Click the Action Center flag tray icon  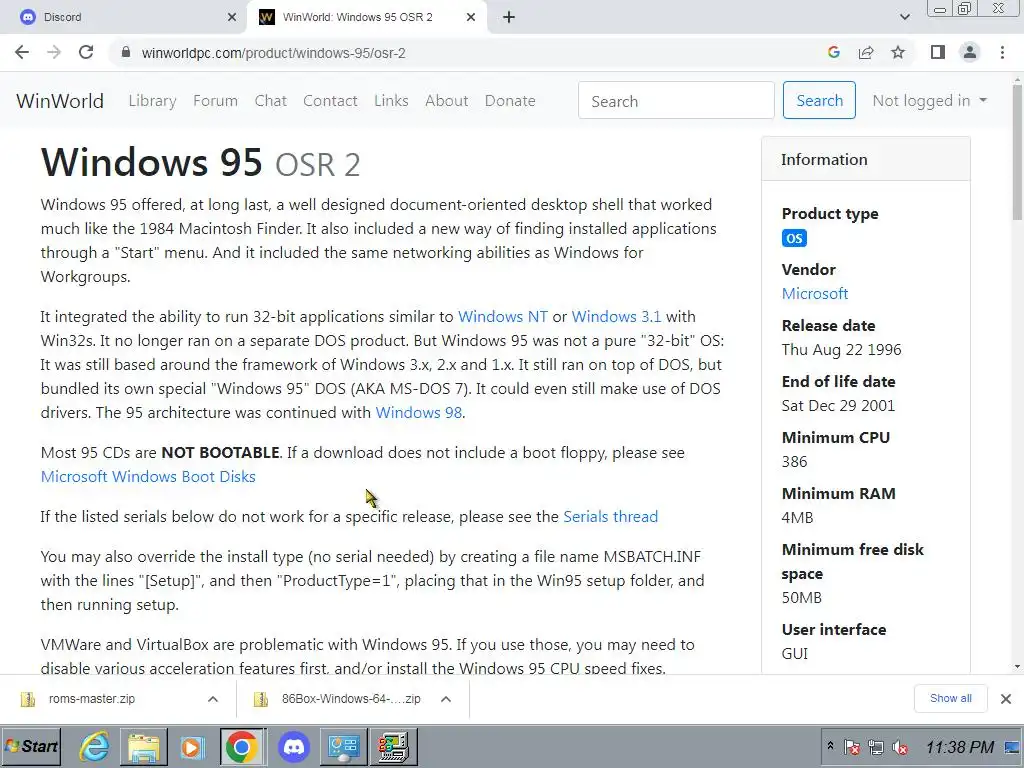coord(852,747)
